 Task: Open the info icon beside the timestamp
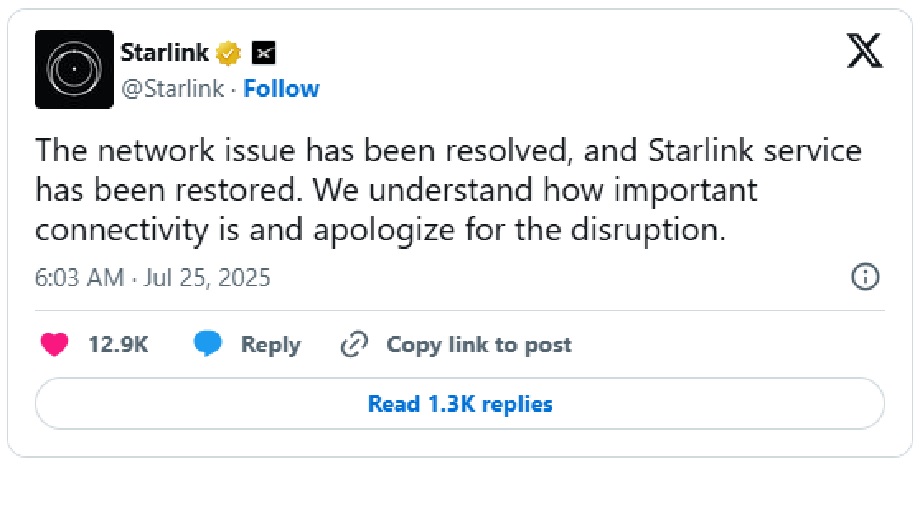tap(864, 277)
